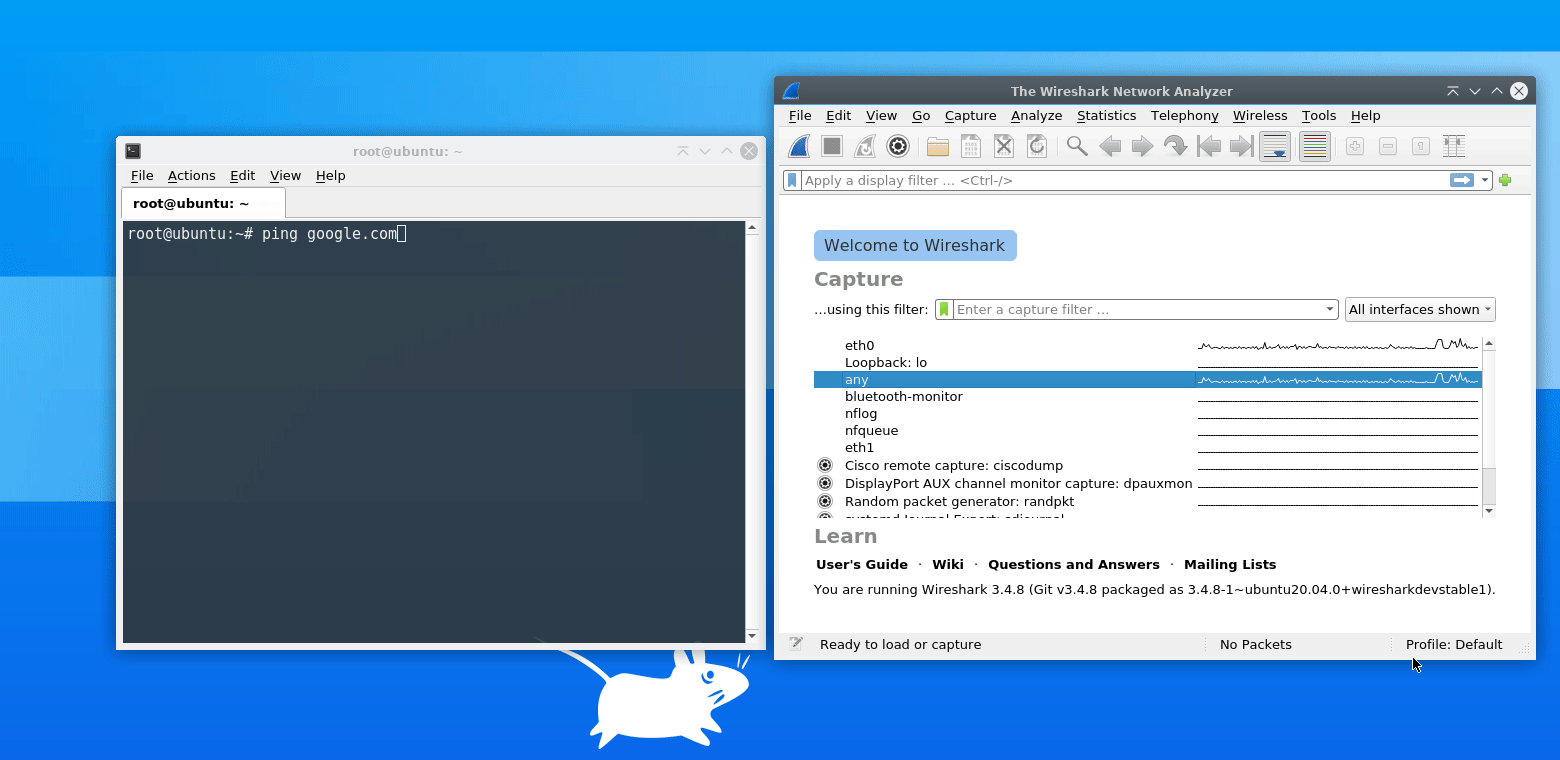Find a packet magnifier icon
Screen dimensions: 1560x760
[1077, 147]
